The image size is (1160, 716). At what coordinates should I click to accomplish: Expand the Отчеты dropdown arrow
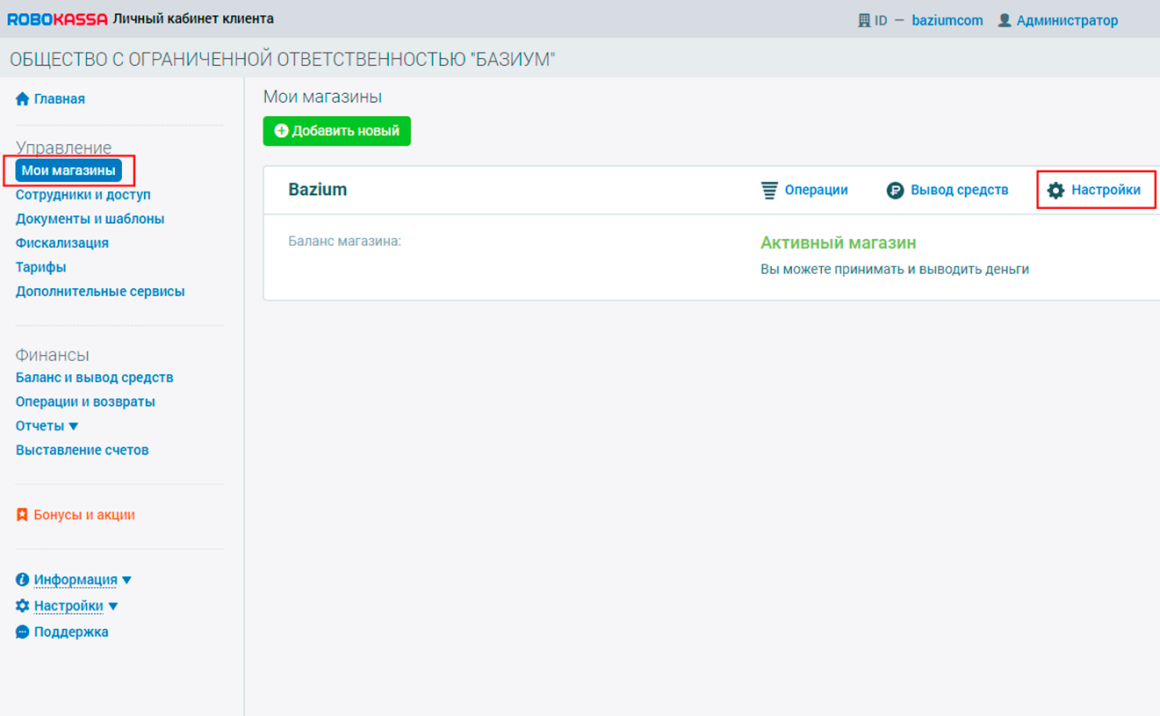(x=73, y=427)
